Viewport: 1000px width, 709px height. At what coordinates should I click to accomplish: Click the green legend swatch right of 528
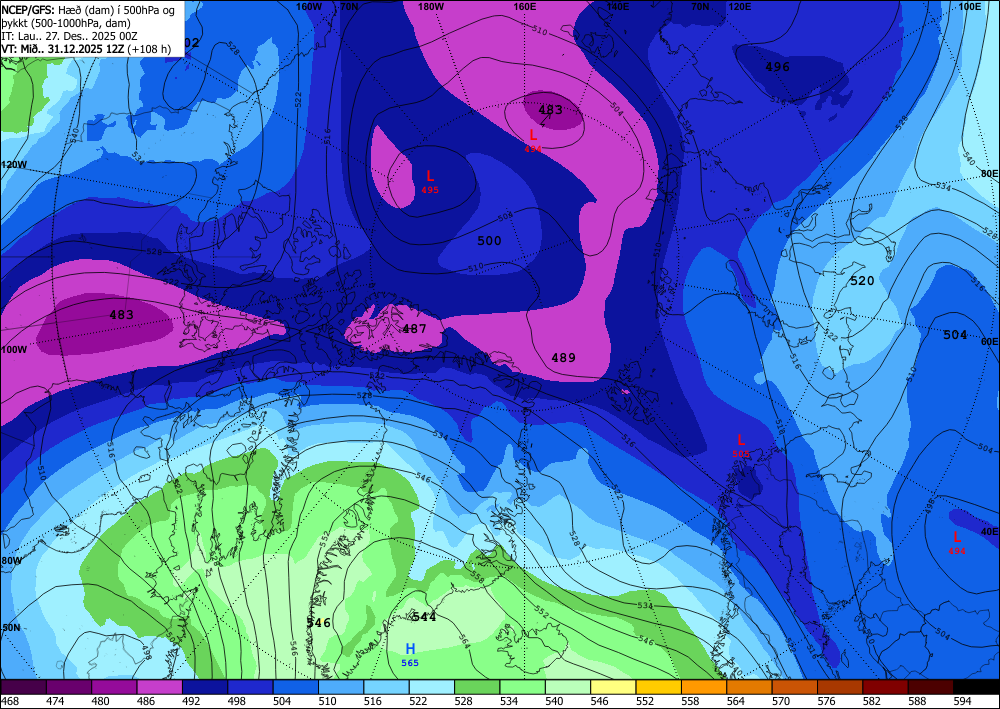(x=477, y=687)
